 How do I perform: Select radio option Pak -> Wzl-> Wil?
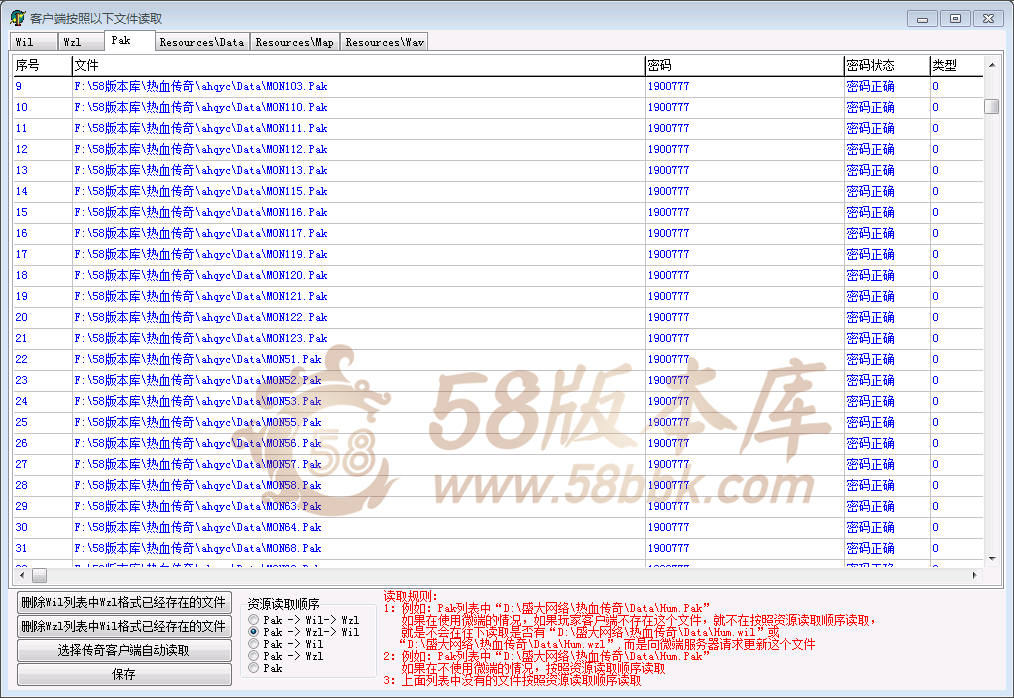(254, 632)
